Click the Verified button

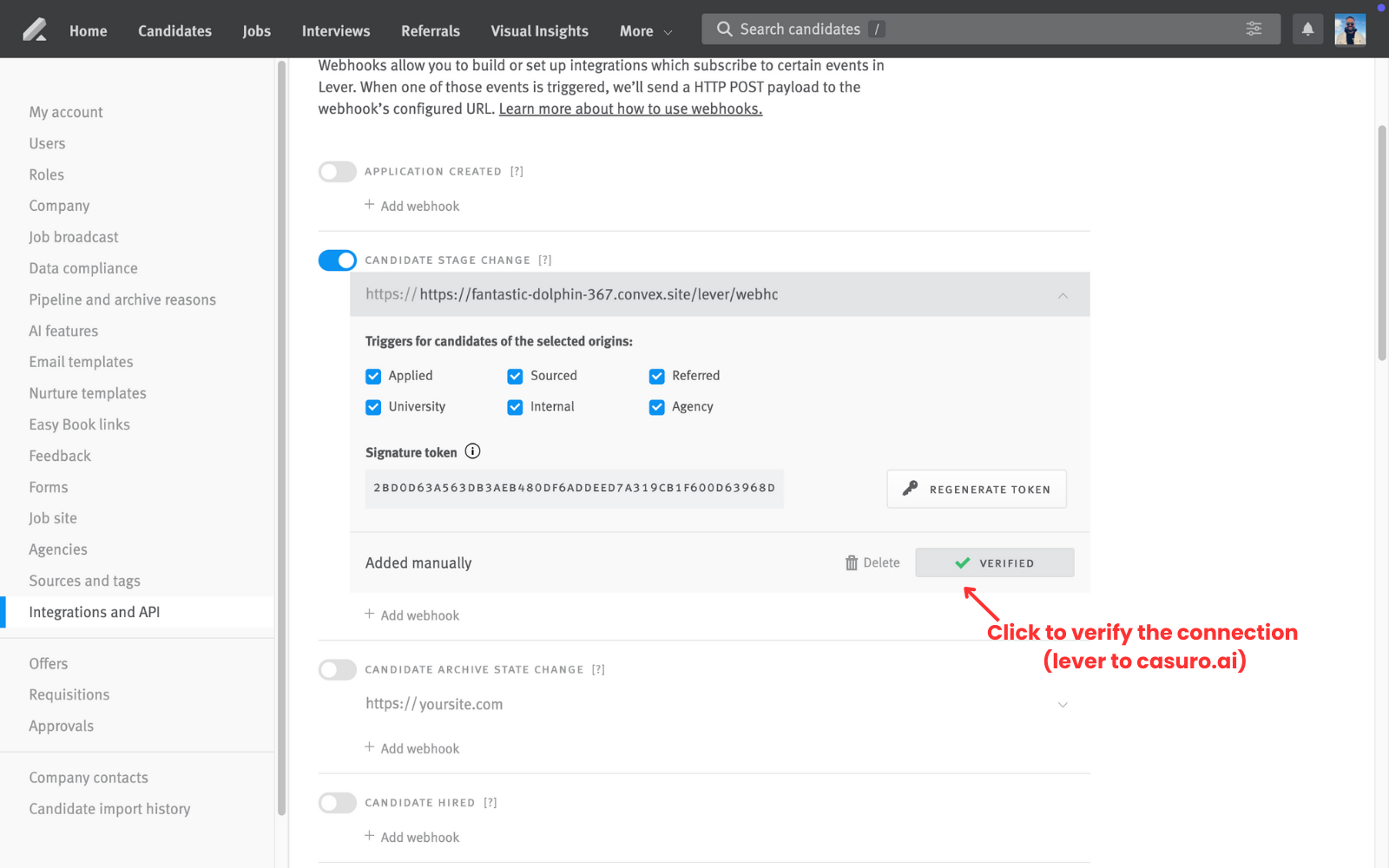coord(995,562)
